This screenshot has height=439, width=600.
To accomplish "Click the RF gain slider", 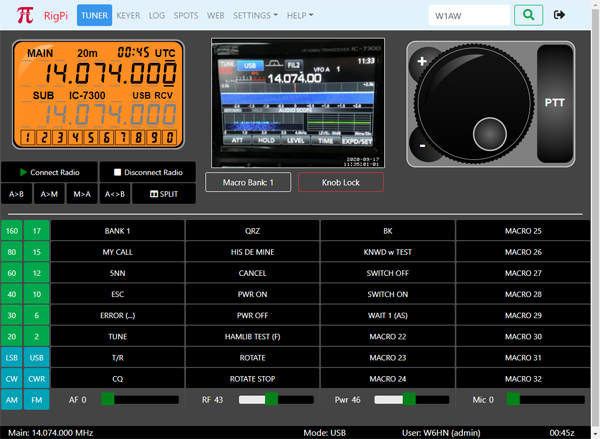I will pos(276,400).
